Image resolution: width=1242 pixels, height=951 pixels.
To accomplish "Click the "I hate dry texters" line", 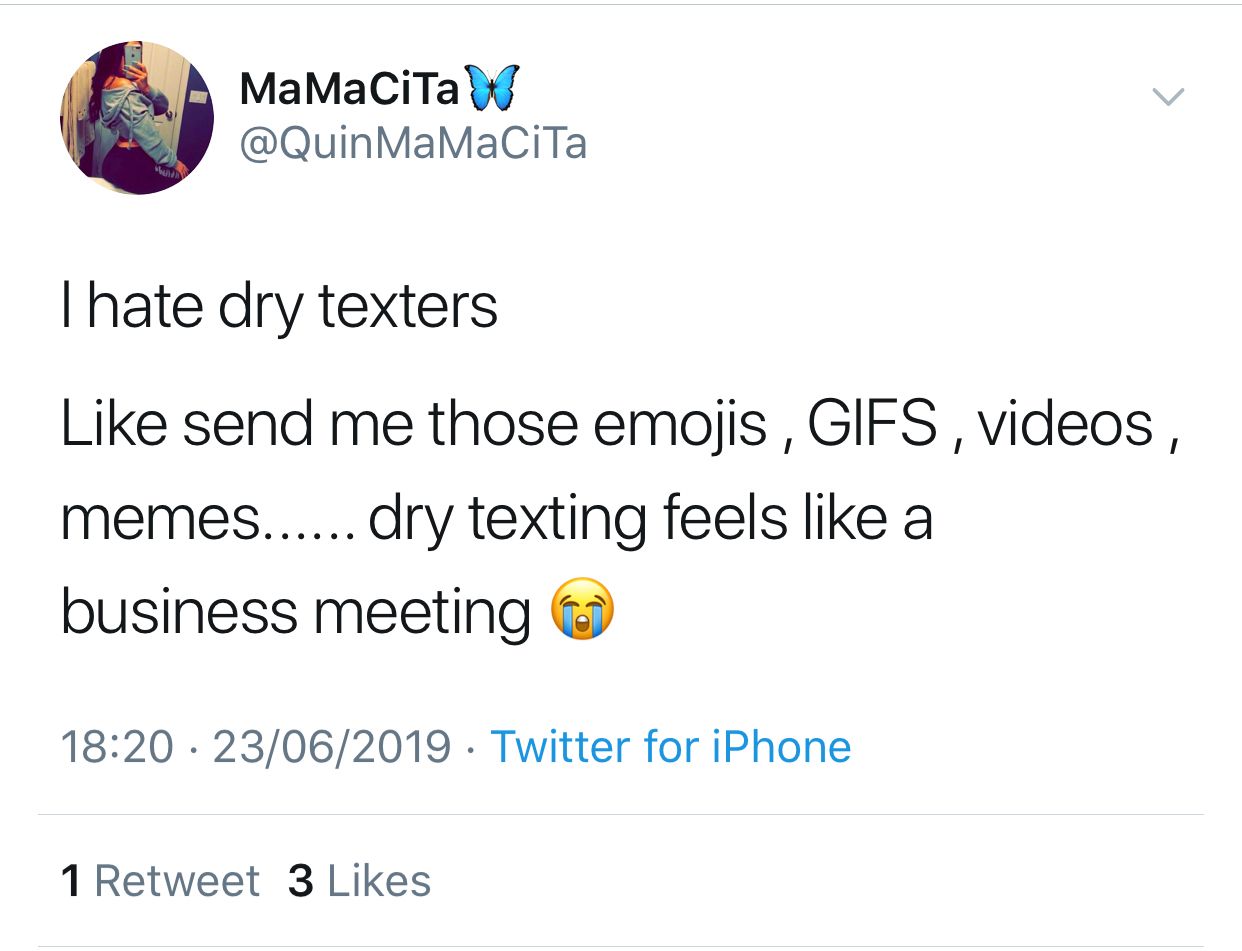I will point(279,306).
